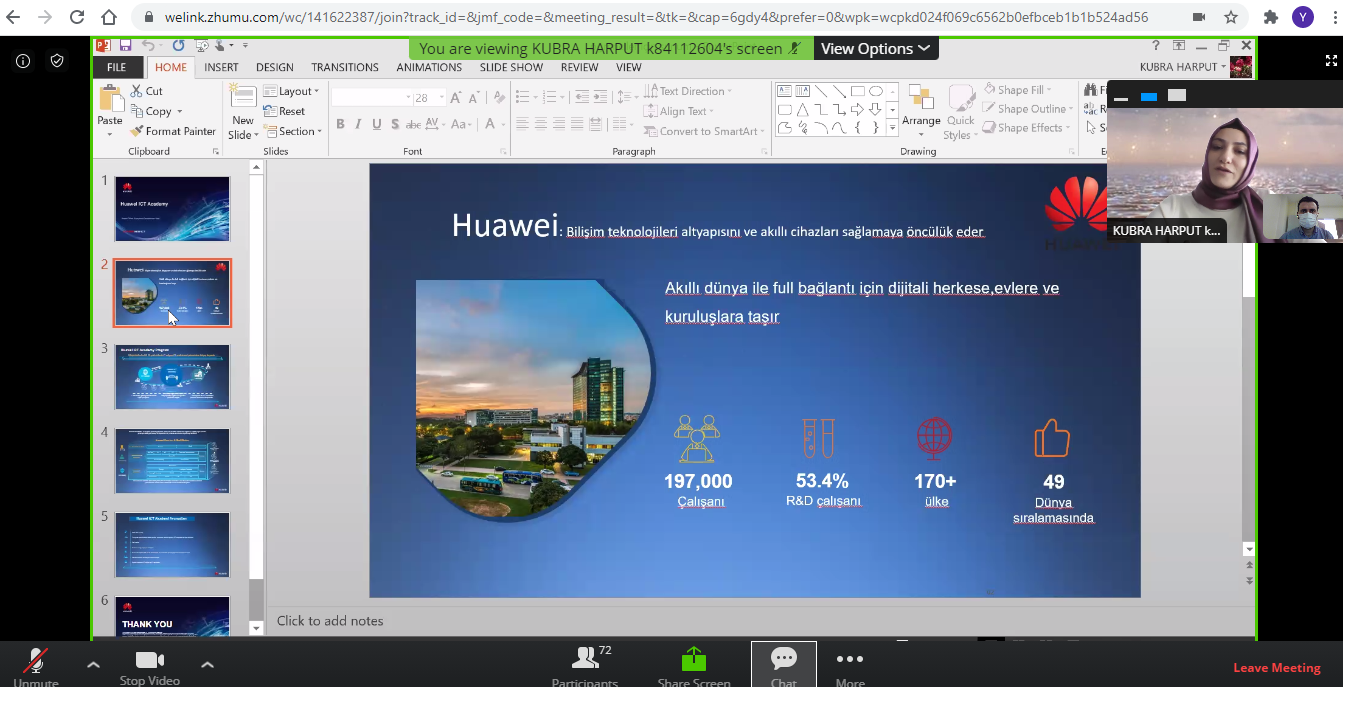Open the ANIMATIONS tab

(x=430, y=67)
